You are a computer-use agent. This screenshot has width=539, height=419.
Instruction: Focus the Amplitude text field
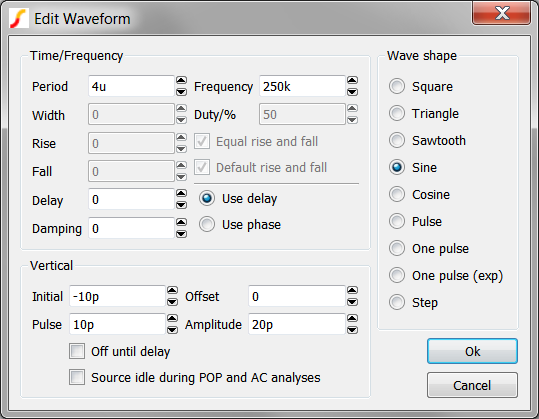coord(296,324)
